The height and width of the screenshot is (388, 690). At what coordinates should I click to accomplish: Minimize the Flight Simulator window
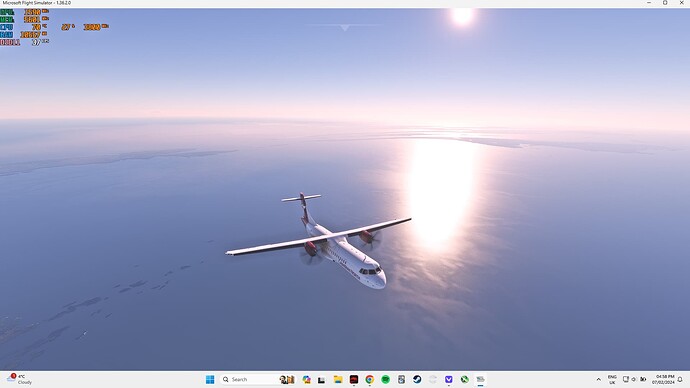(649, 3)
